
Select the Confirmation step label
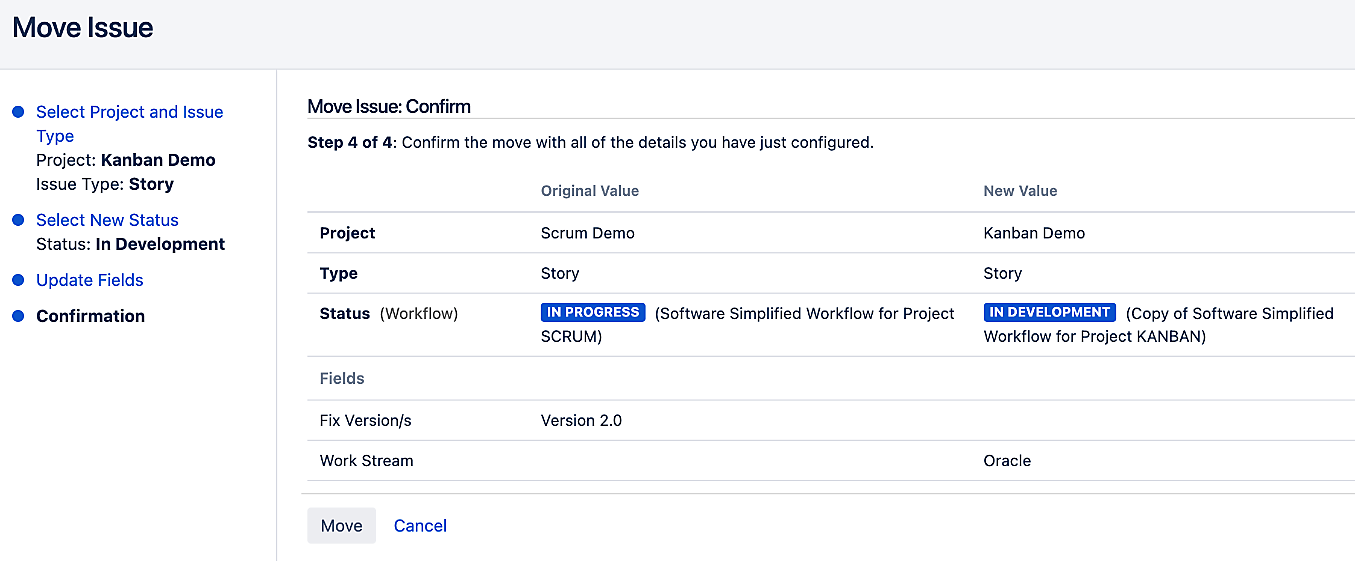(x=90, y=316)
